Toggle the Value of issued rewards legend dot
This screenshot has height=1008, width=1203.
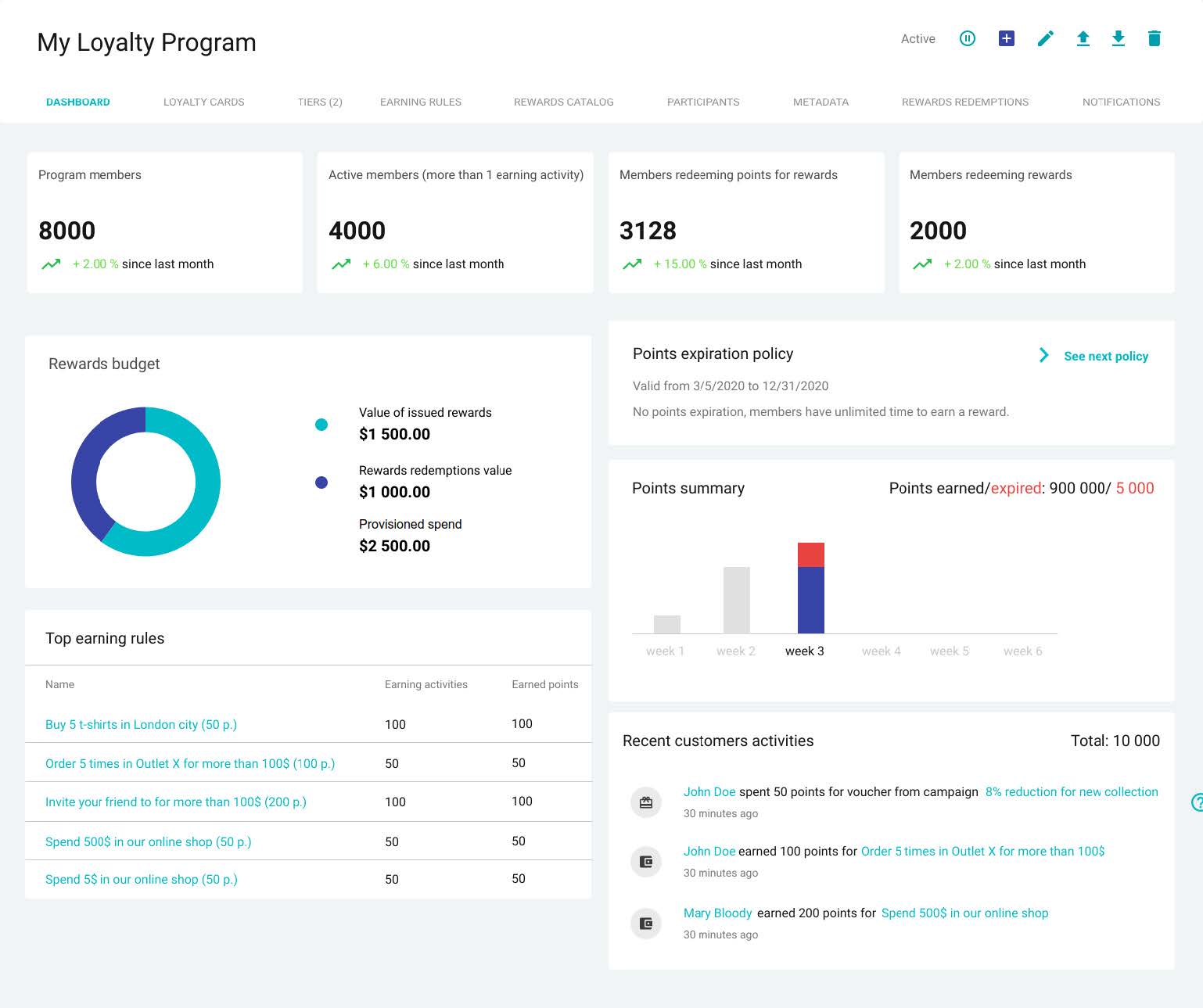(321, 424)
